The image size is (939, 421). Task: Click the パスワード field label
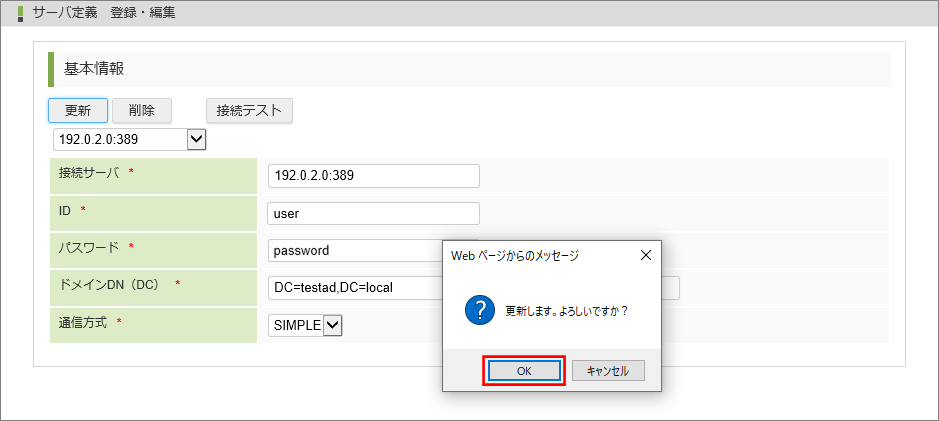(x=89, y=247)
